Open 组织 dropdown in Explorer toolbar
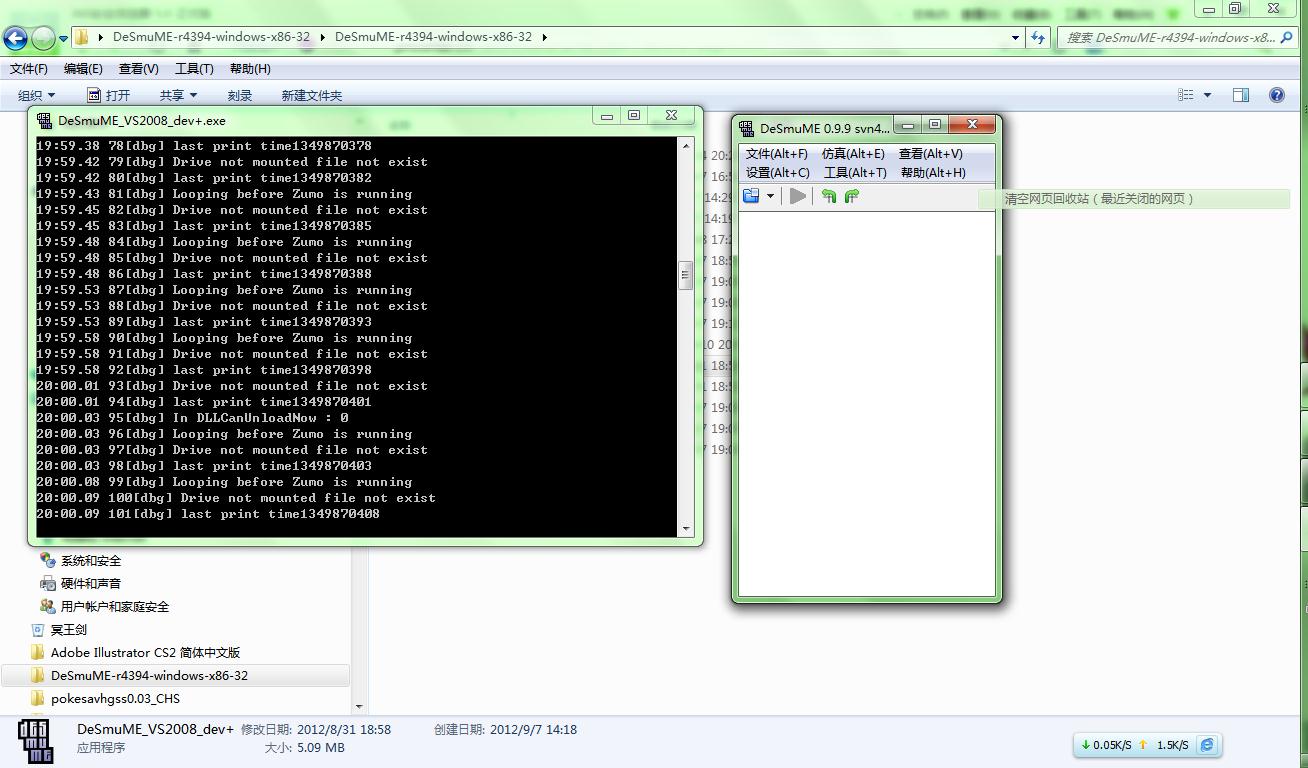This screenshot has height=768, width=1308. [37, 95]
